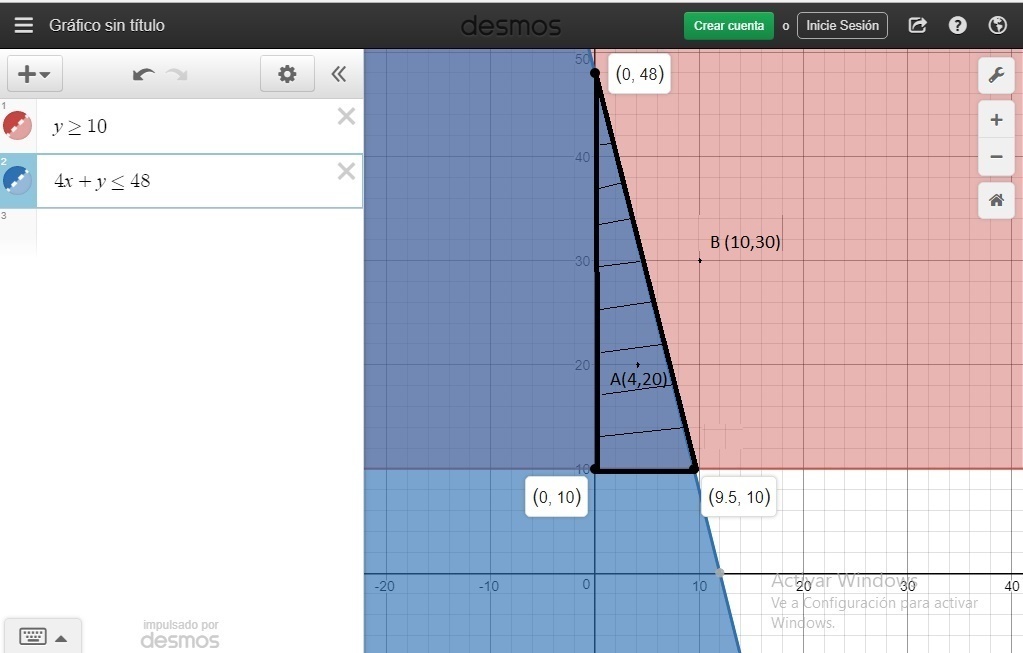Open the hamburger menu
This screenshot has width=1023, height=653.
[24, 25]
